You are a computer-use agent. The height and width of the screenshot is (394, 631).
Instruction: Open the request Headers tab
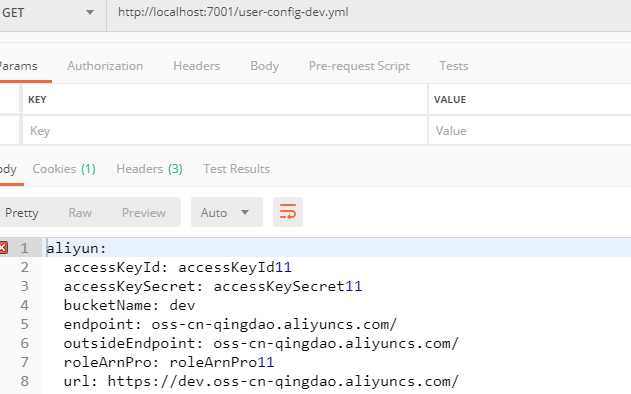coord(197,66)
